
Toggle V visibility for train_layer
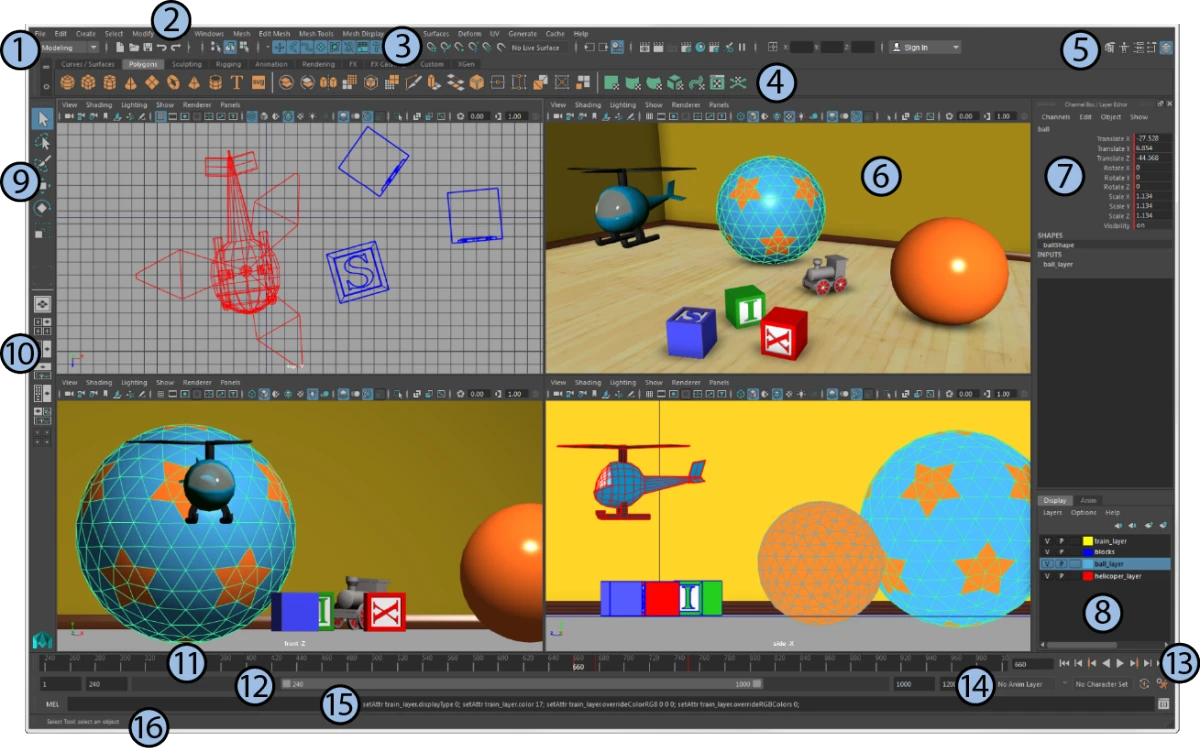click(1047, 540)
